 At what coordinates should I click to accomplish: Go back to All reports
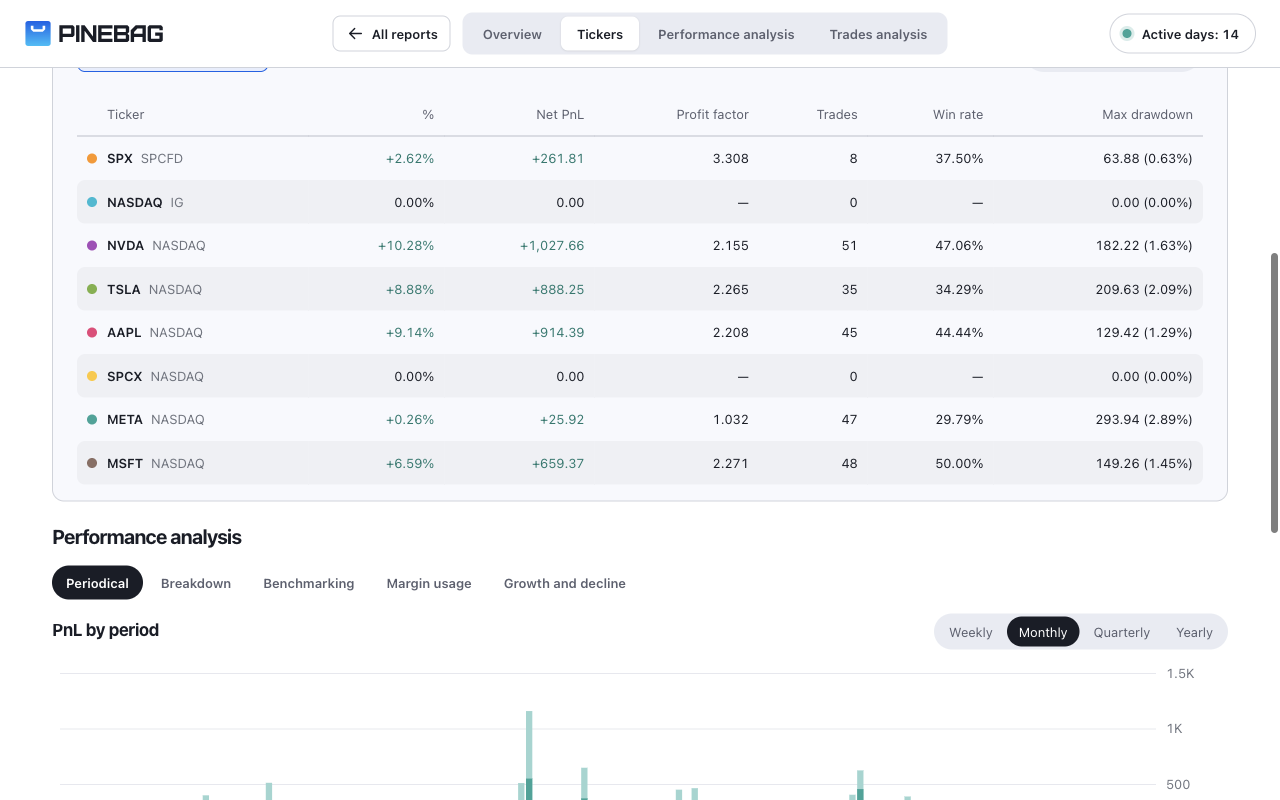click(392, 34)
